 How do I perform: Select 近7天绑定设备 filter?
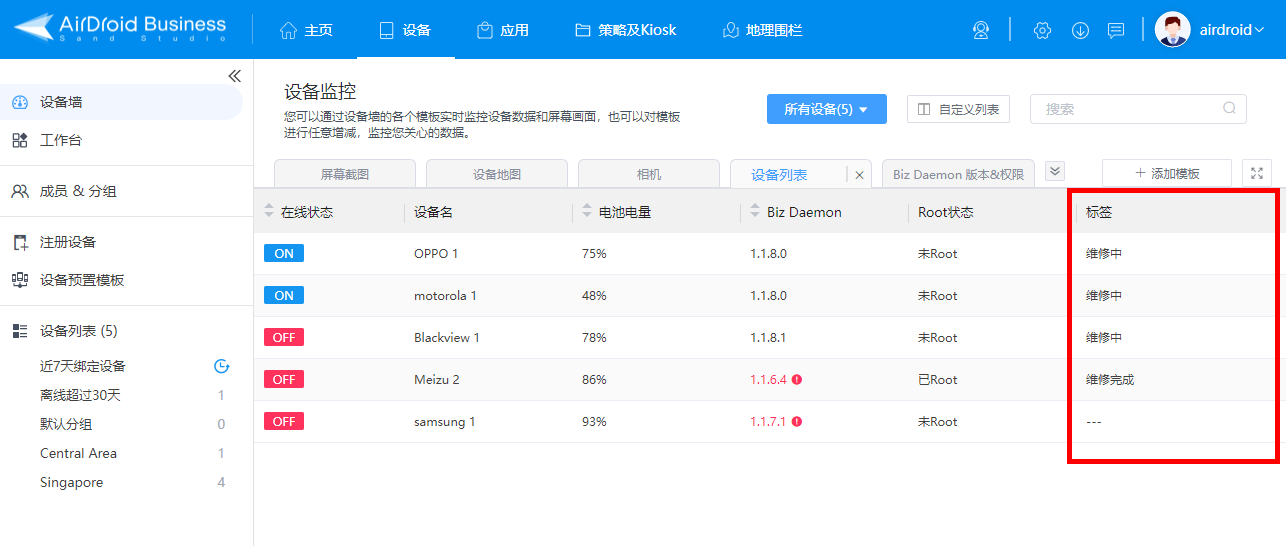coord(83,366)
